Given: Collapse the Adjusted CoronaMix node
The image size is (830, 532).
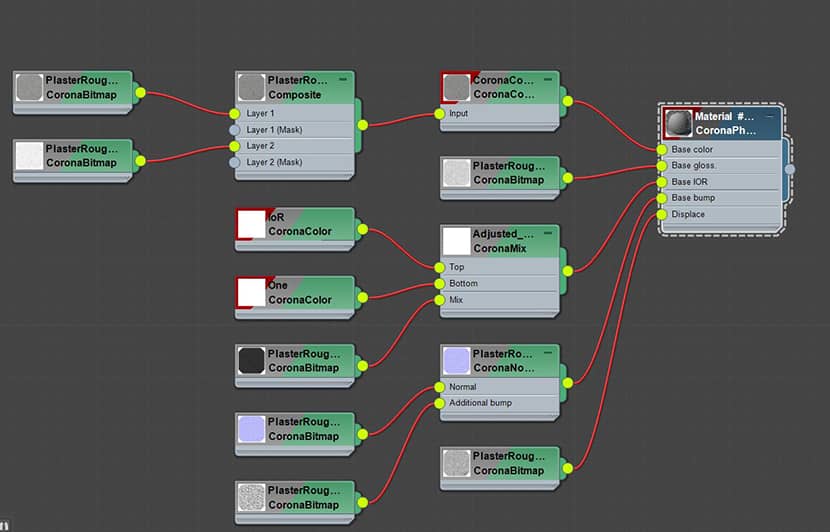Looking at the screenshot, I should tap(548, 233).
